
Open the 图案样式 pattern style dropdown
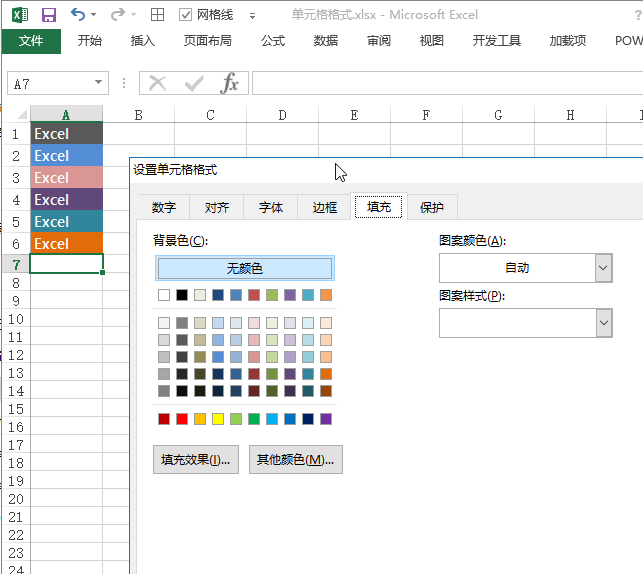603,322
